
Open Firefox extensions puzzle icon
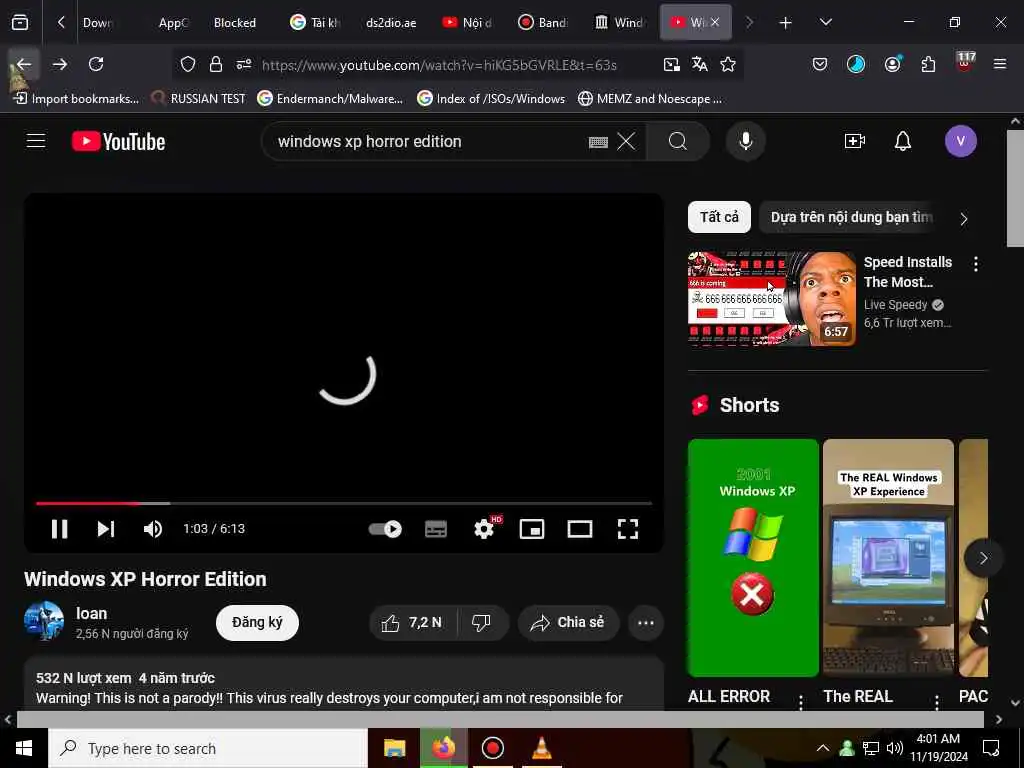click(x=928, y=64)
